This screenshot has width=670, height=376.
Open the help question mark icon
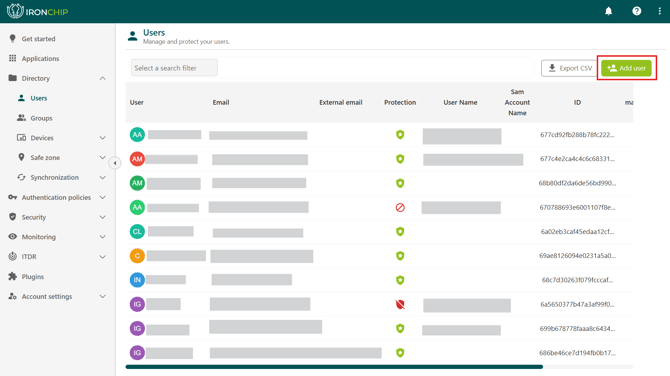point(637,12)
